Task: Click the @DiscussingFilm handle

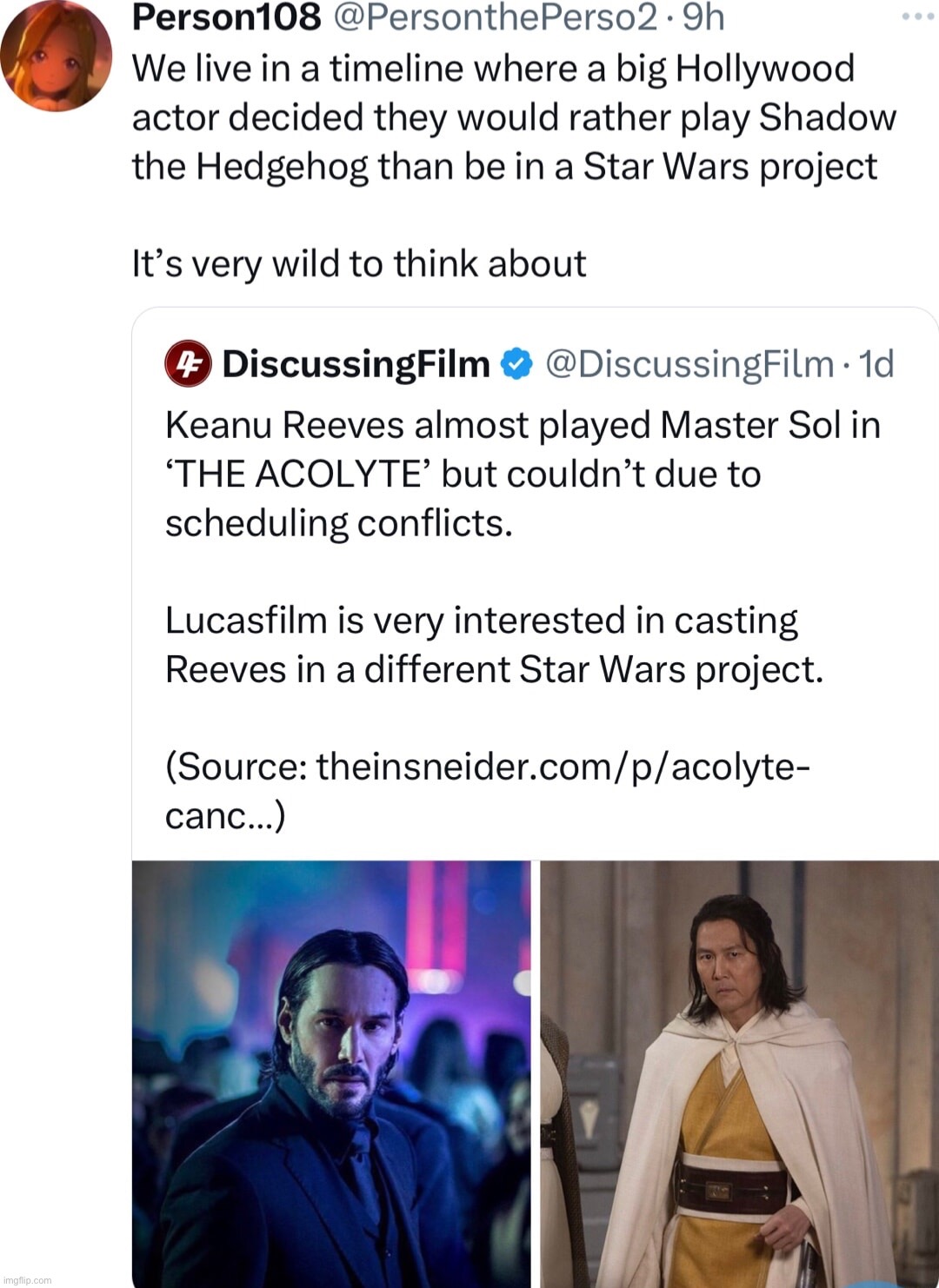Action: (689, 363)
